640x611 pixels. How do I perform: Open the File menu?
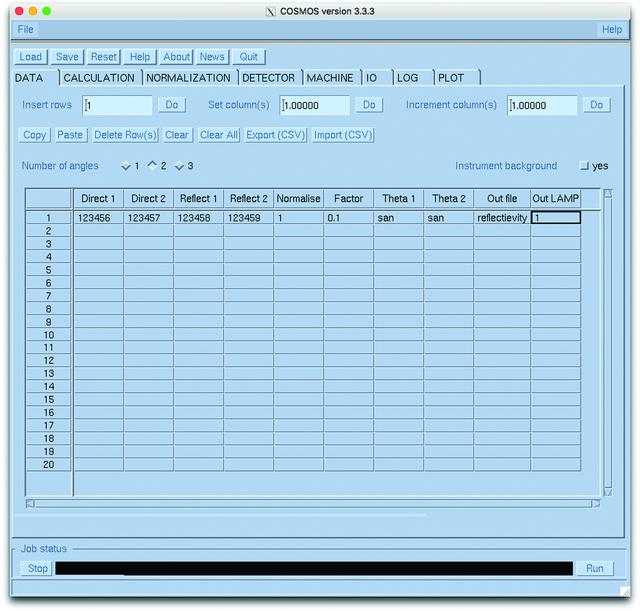pos(25,29)
